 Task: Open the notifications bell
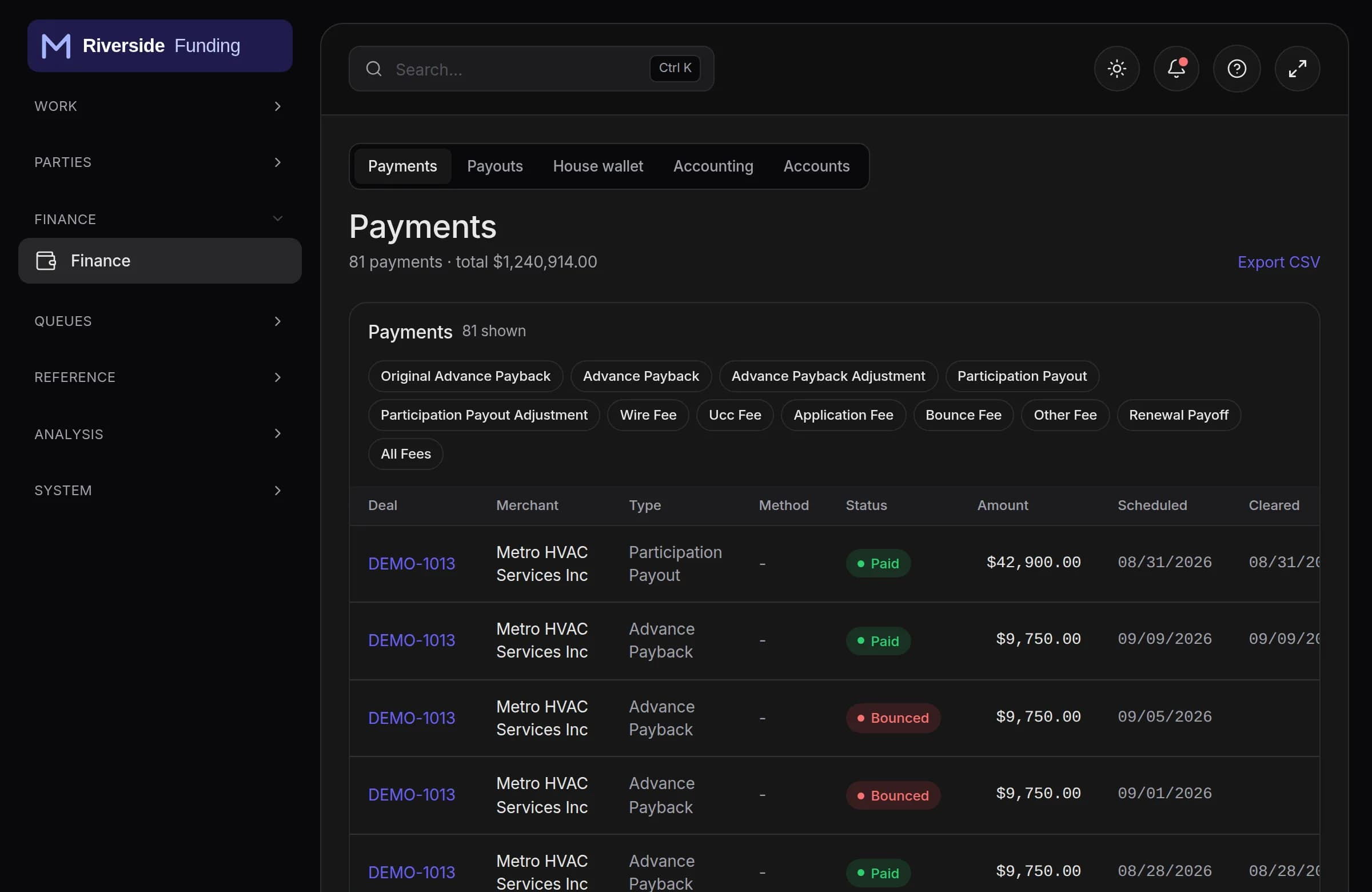pyautogui.click(x=1176, y=69)
